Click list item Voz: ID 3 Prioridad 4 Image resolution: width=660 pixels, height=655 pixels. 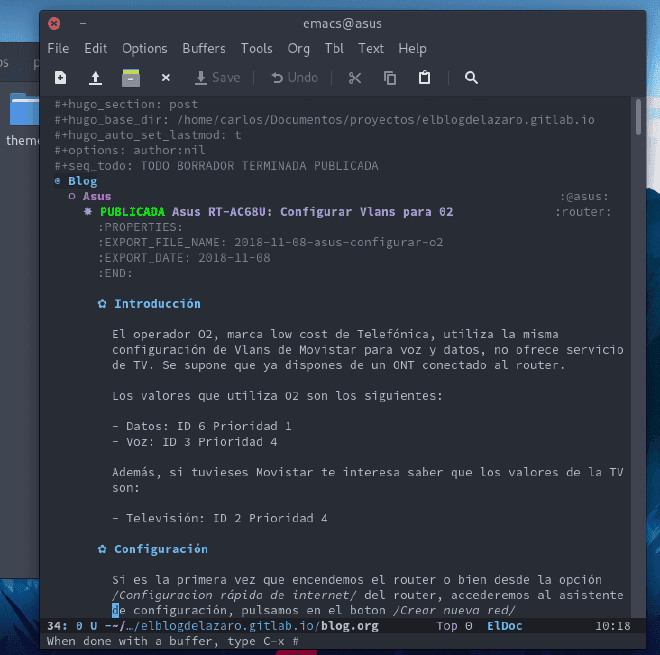click(195, 442)
